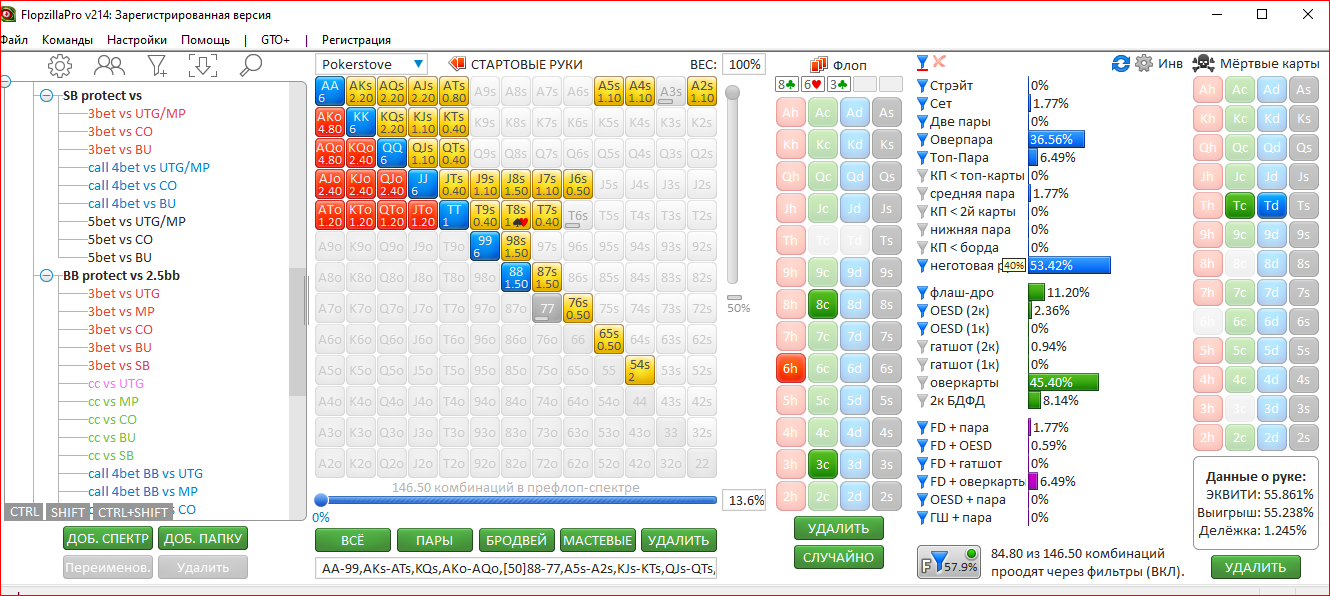Click the Инв label button
Screen dimensions: 1330x596
[x=1170, y=64]
